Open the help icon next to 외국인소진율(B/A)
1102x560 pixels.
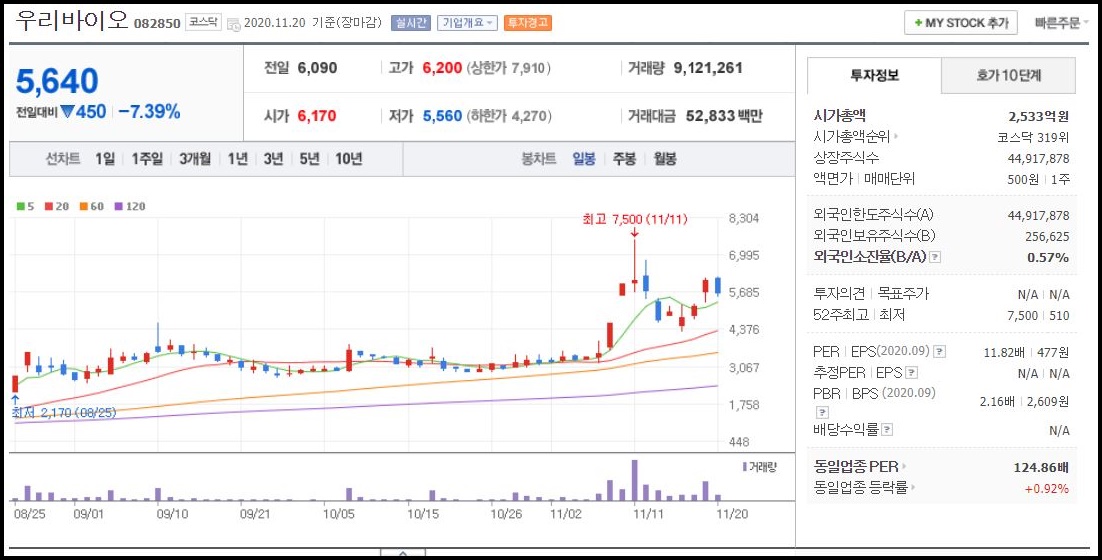(935, 257)
